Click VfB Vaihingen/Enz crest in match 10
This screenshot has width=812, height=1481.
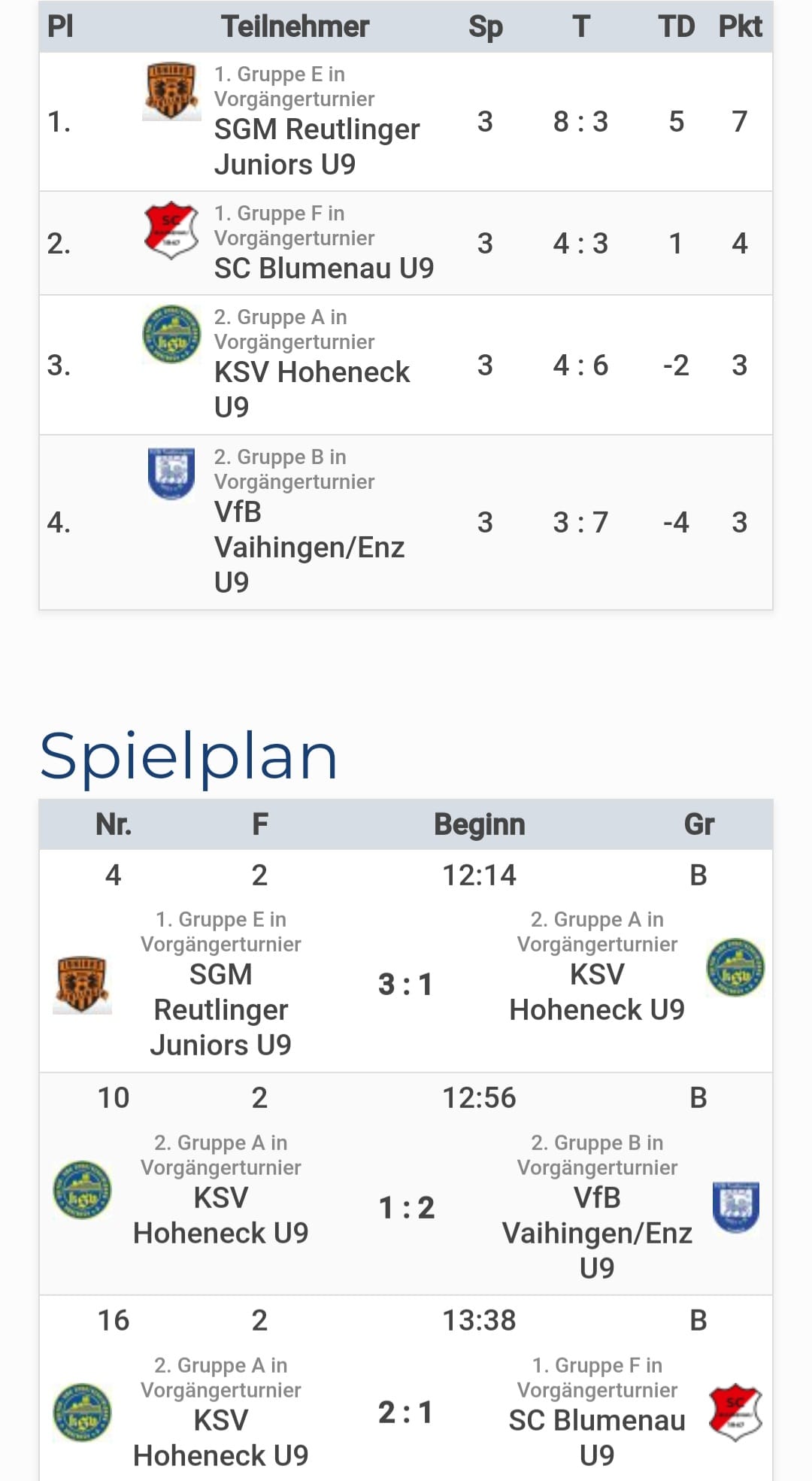coord(735,1206)
